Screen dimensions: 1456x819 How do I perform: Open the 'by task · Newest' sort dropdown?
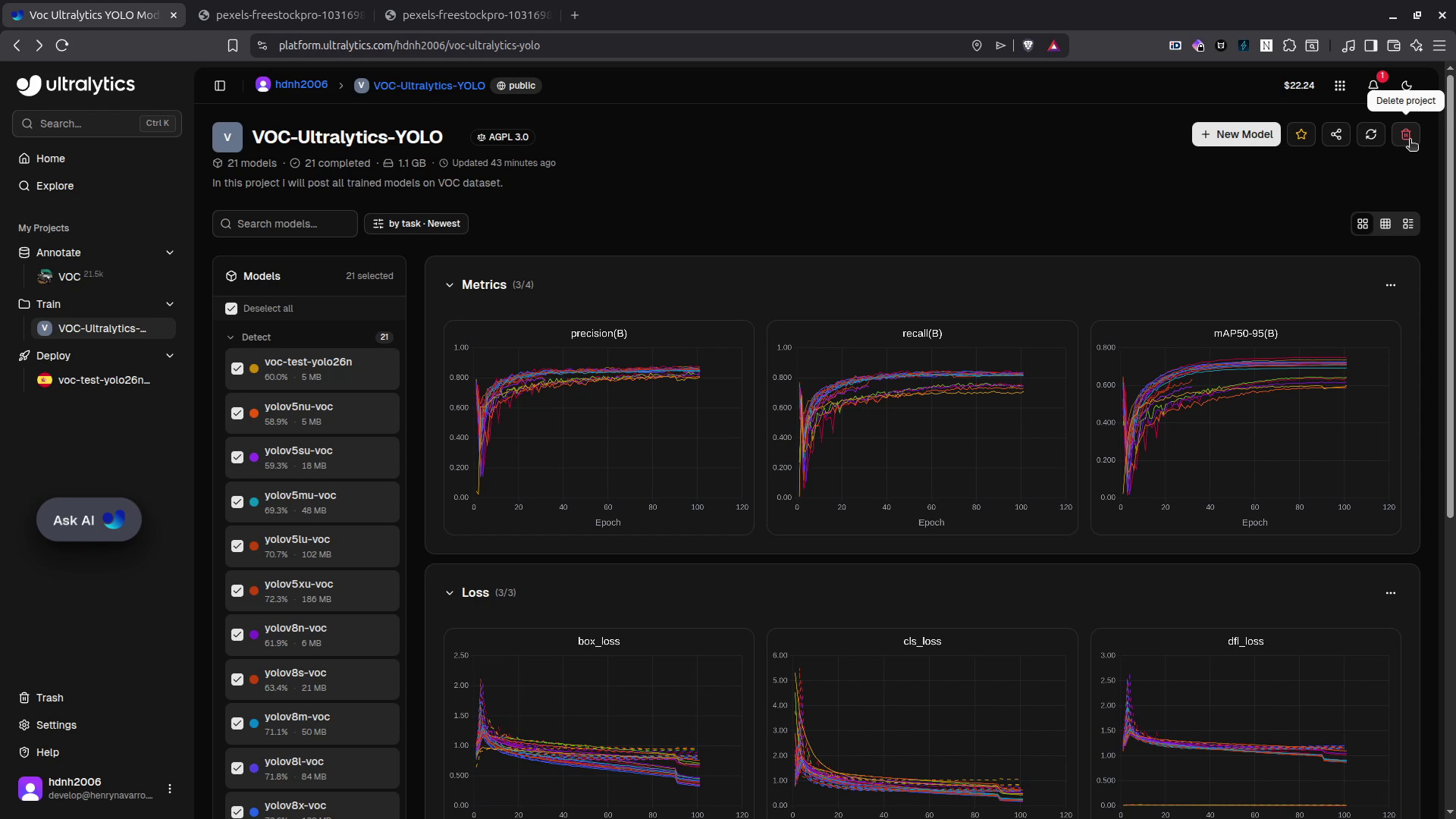[416, 223]
